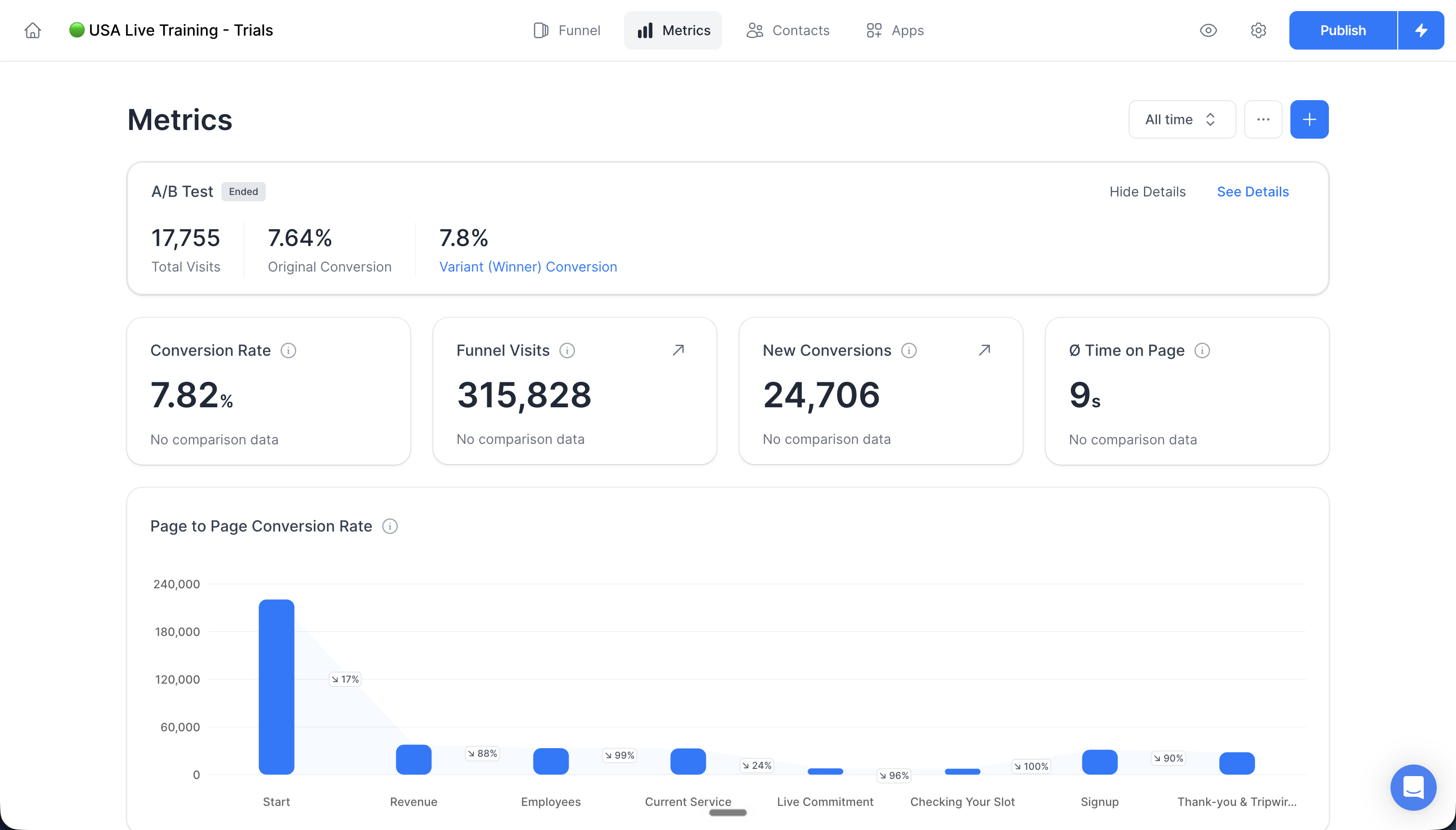Open New Conversions detail arrow
Image resolution: width=1456 pixels, height=830 pixels.
click(x=985, y=350)
